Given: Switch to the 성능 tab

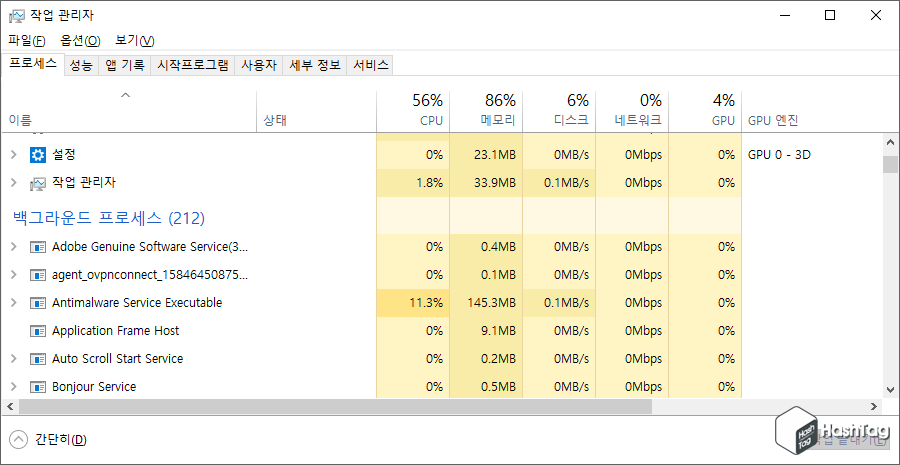Looking at the screenshot, I should click(81, 65).
